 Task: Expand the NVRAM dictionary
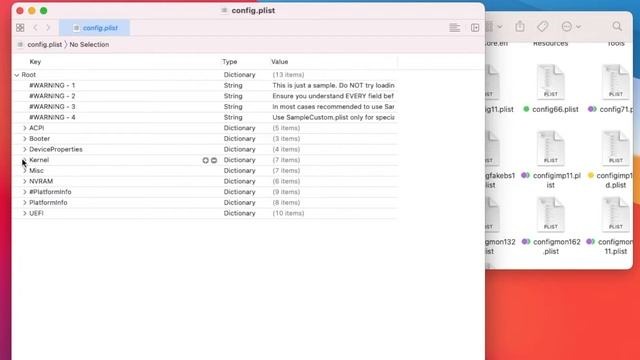point(25,181)
